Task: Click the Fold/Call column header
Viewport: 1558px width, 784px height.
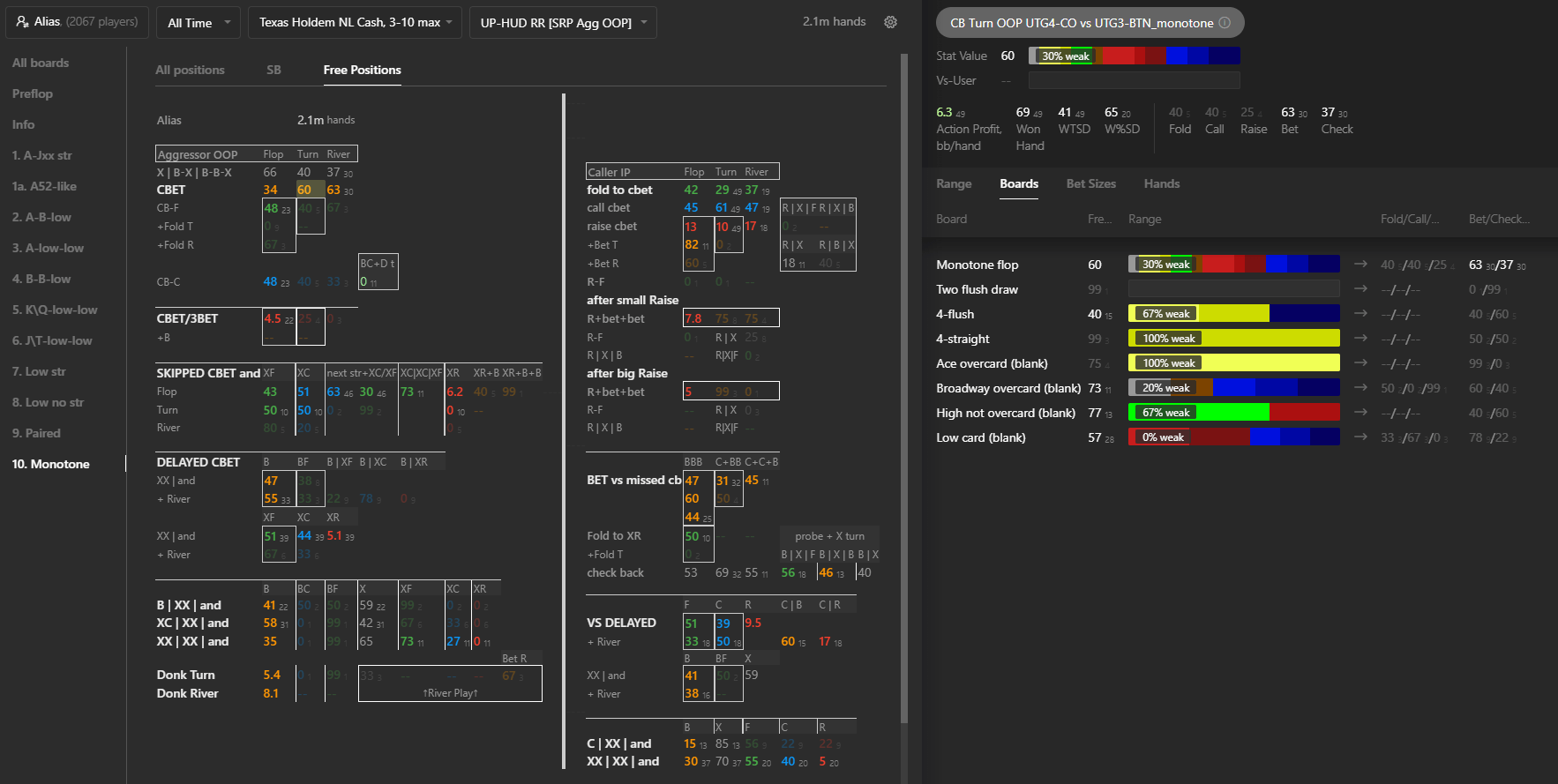Action: tap(1410, 219)
